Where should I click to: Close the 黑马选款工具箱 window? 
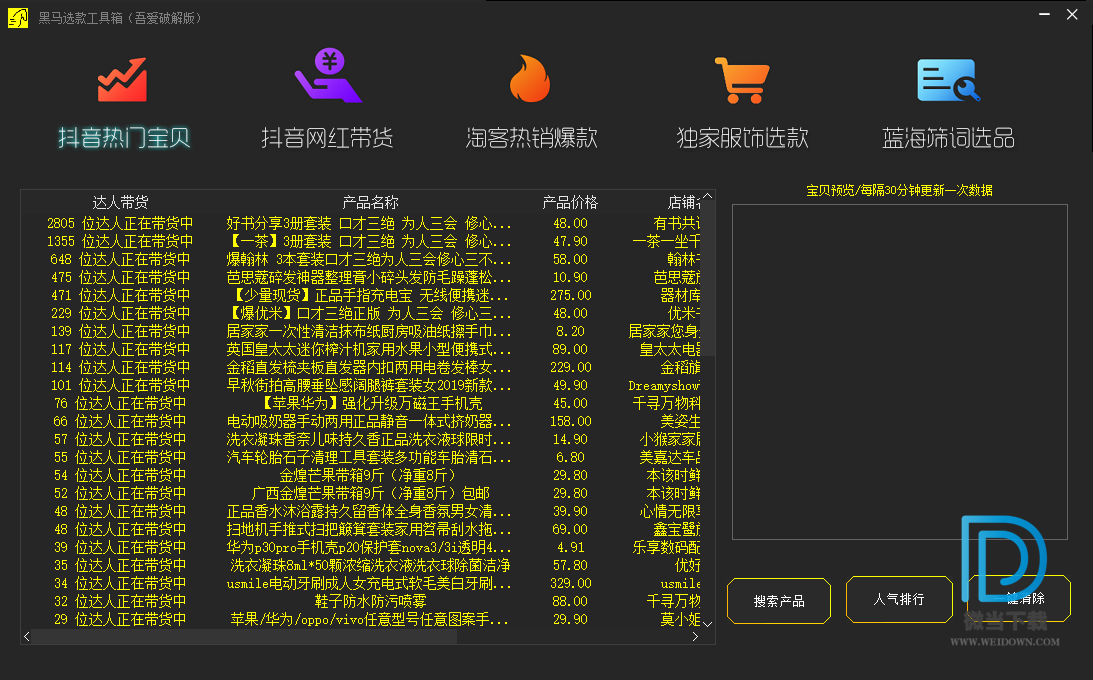1072,15
